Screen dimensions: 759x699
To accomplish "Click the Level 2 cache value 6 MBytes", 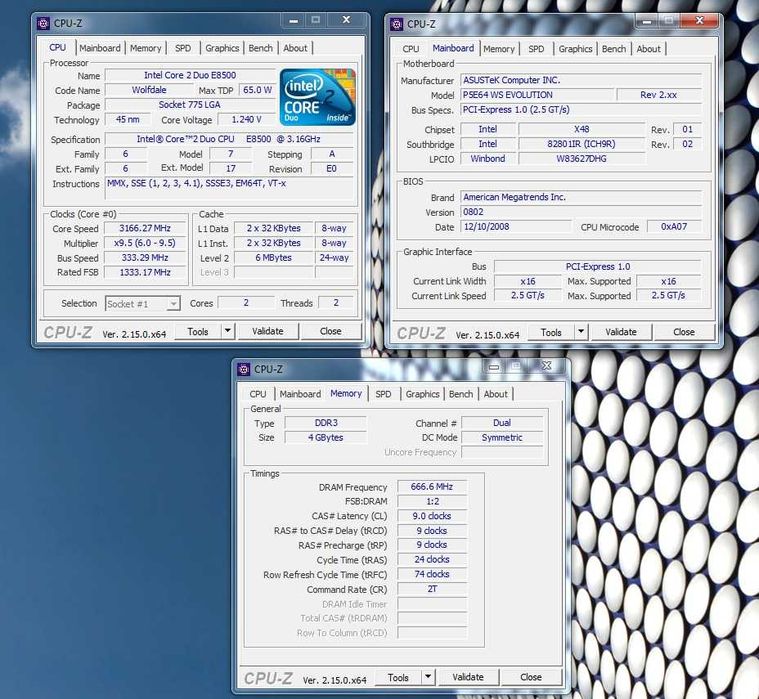I will [273, 258].
